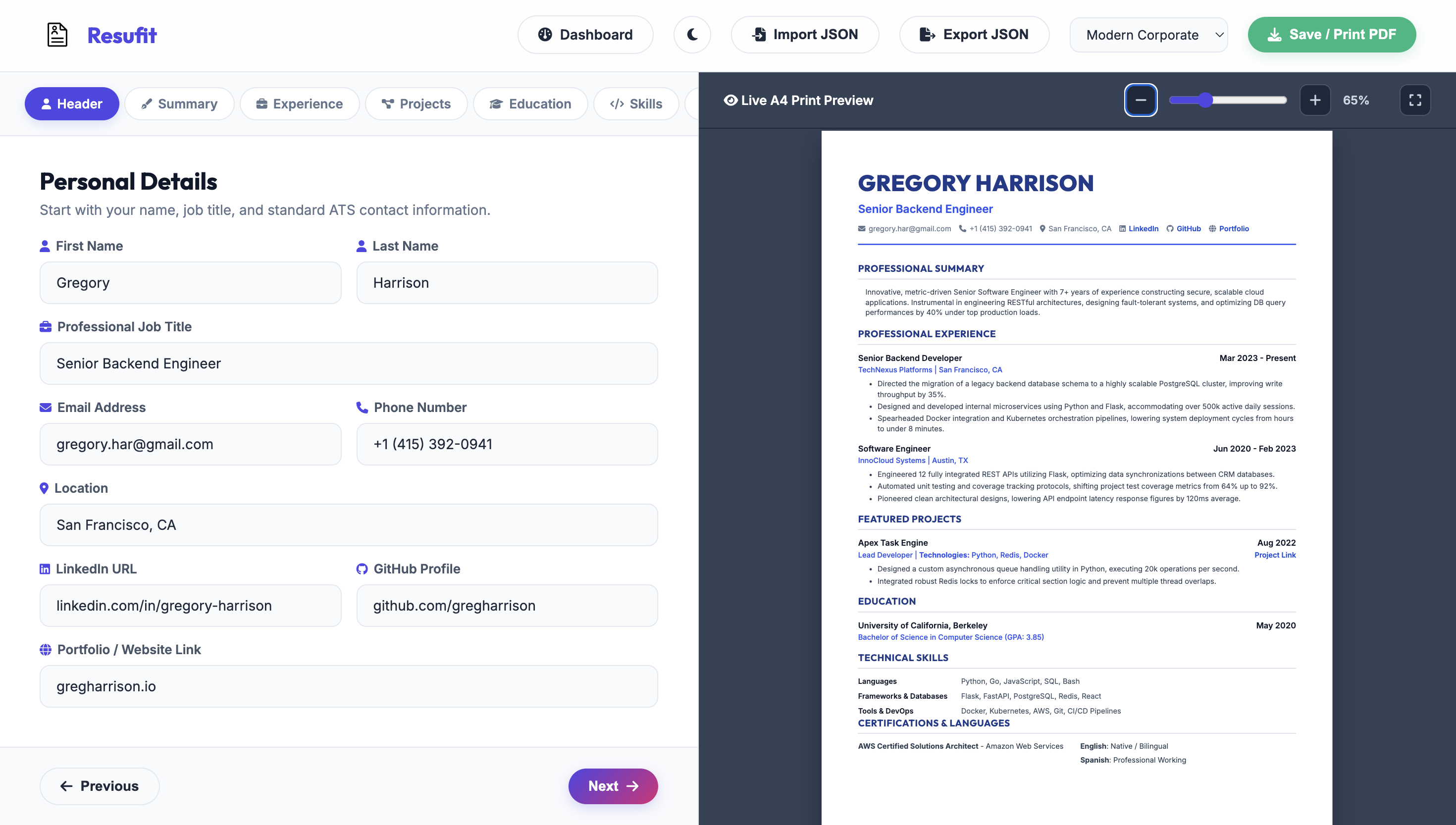This screenshot has height=825, width=1456.
Task: Click the dashboard gauge icon
Action: [x=545, y=35]
